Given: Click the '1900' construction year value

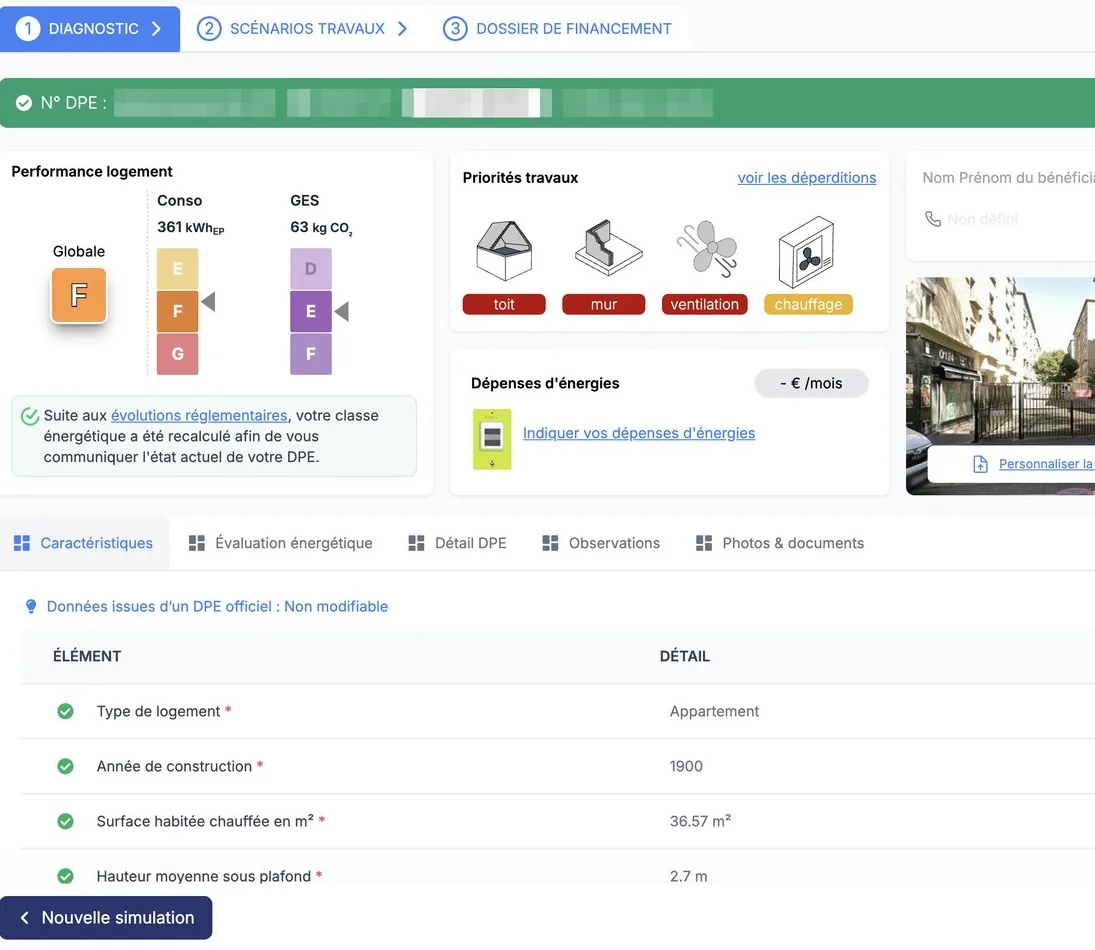Looking at the screenshot, I should click(686, 766).
